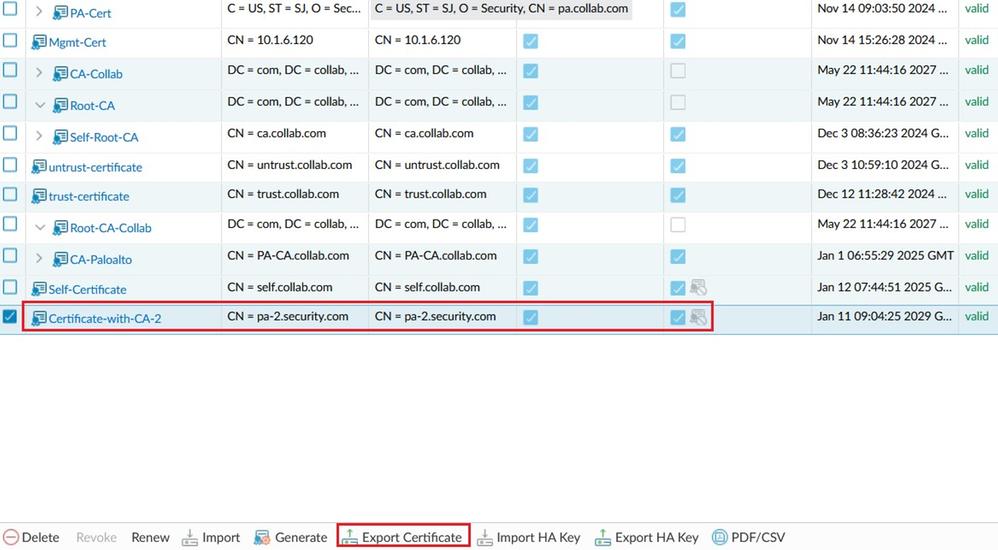998x550 pixels.
Task: Click the issuer 'CN = pa-2.security.com'
Action: [x=435, y=316]
